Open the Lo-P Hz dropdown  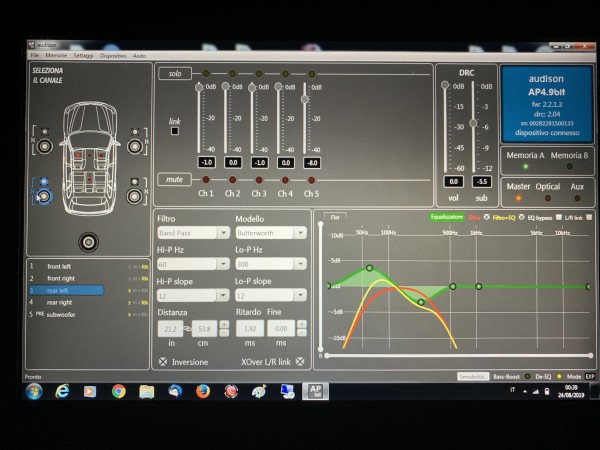click(300, 264)
